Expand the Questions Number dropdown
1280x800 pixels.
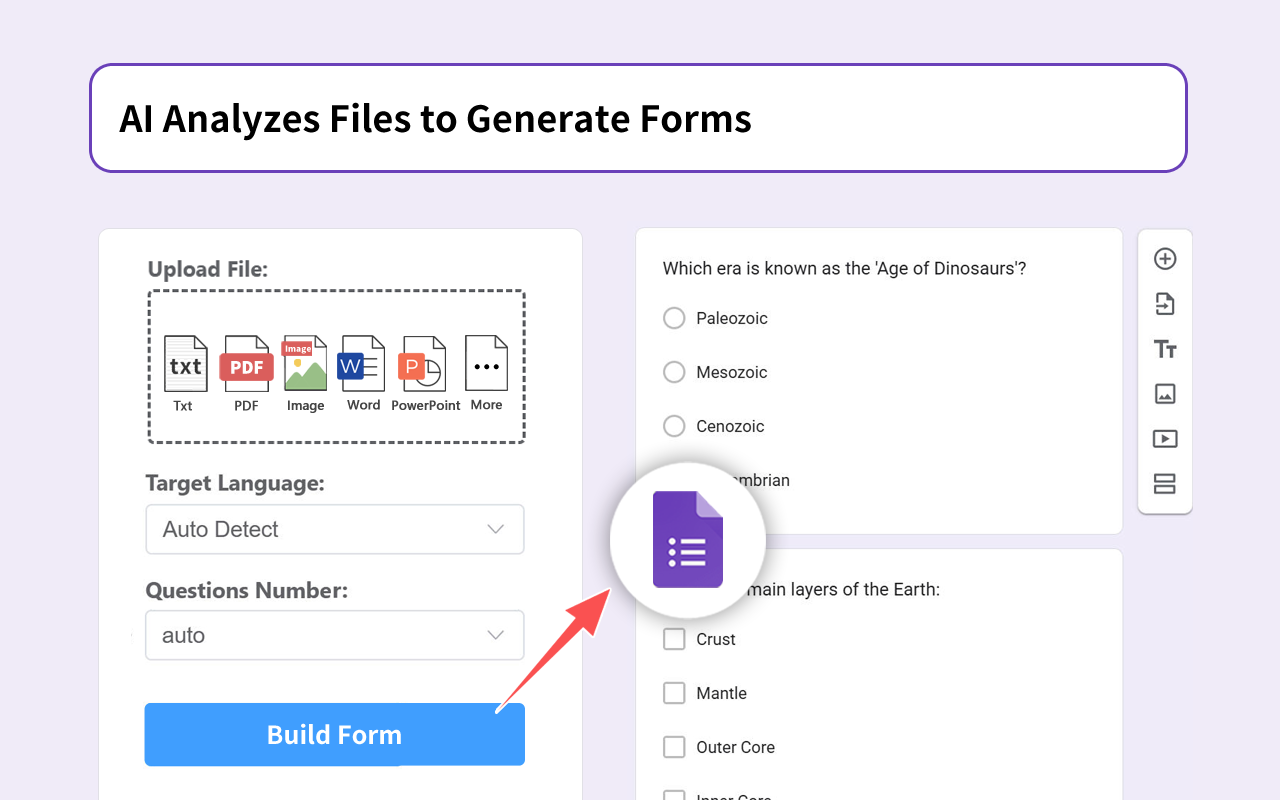click(x=335, y=635)
